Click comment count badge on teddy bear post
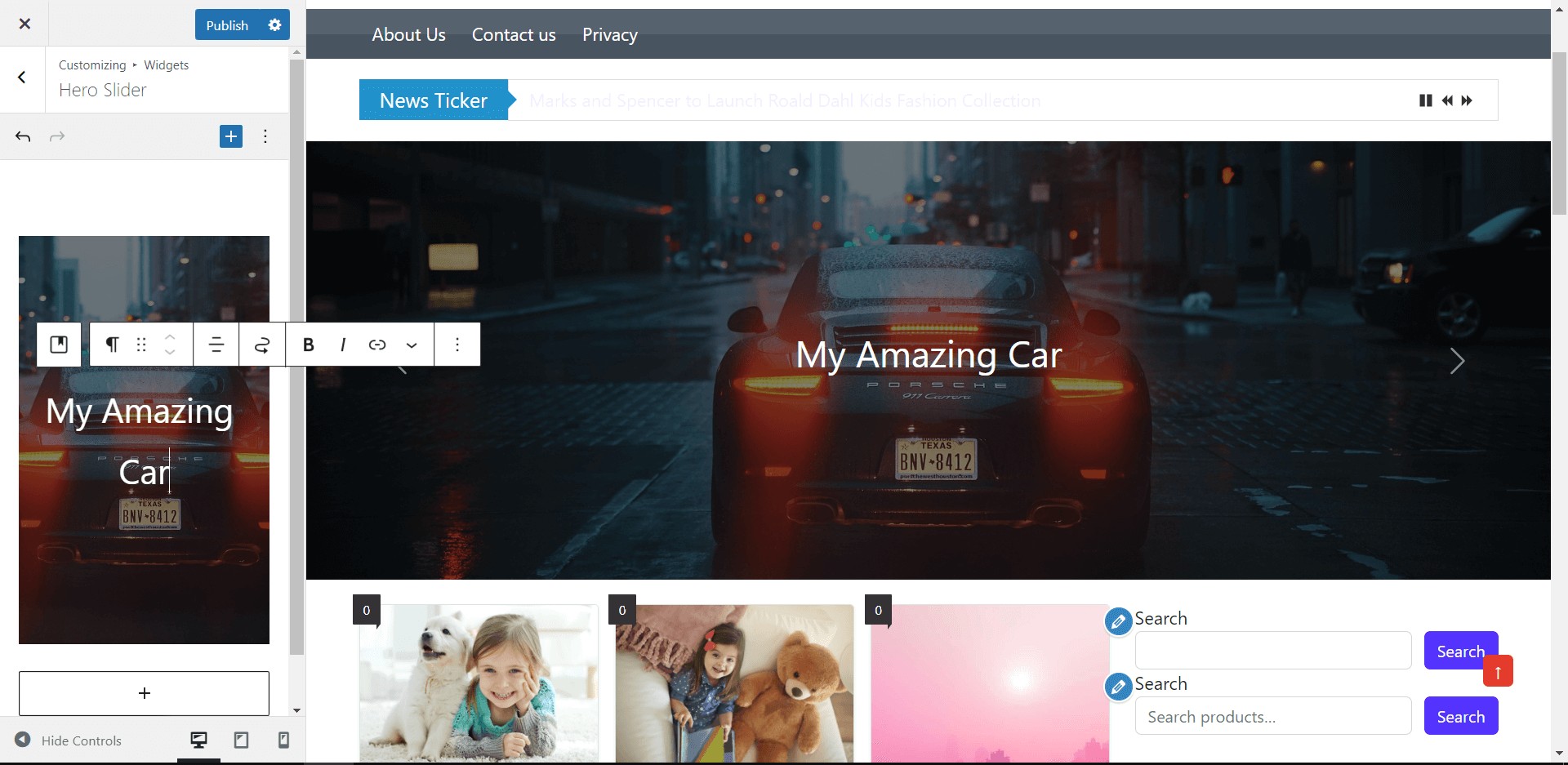Viewport: 1568px width, 765px height. [x=622, y=610]
